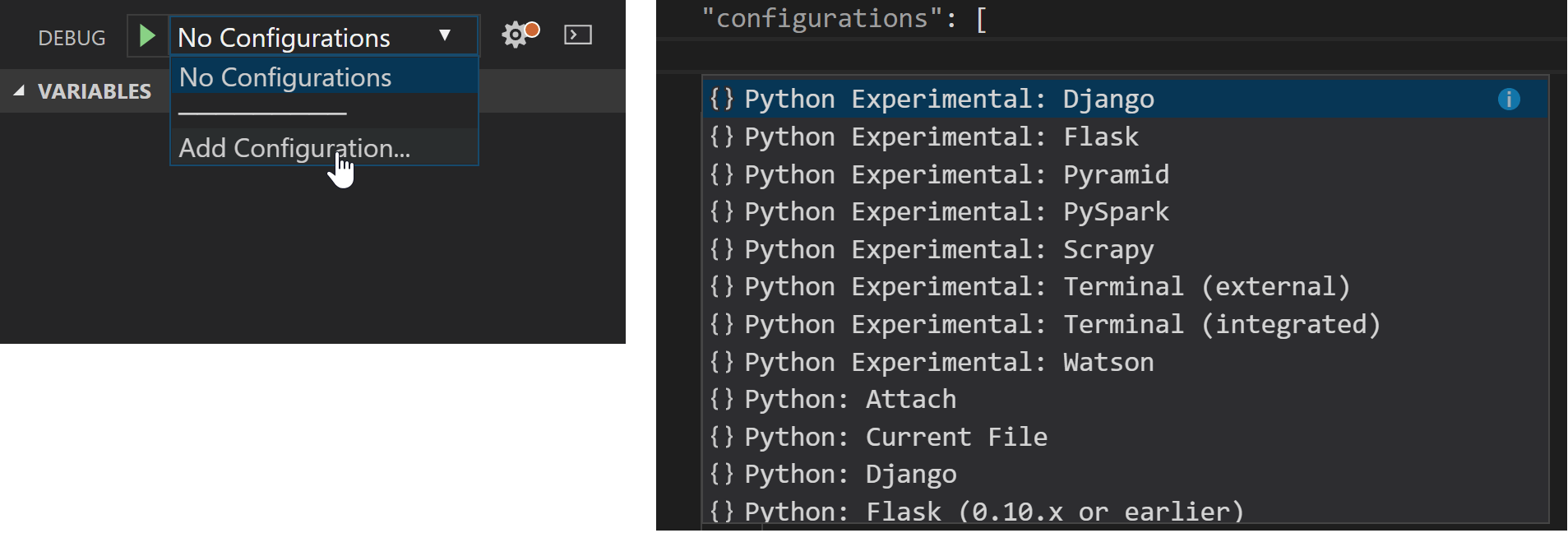Viewport: 1568px width, 533px height.
Task: Select No Configurations in the dropdown list
Action: [285, 78]
